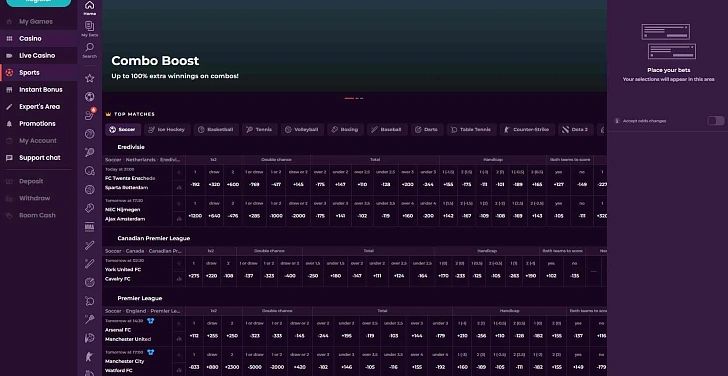
Task: Select the Counter-Strike soldier icon in the sidebar
Action: [90, 357]
